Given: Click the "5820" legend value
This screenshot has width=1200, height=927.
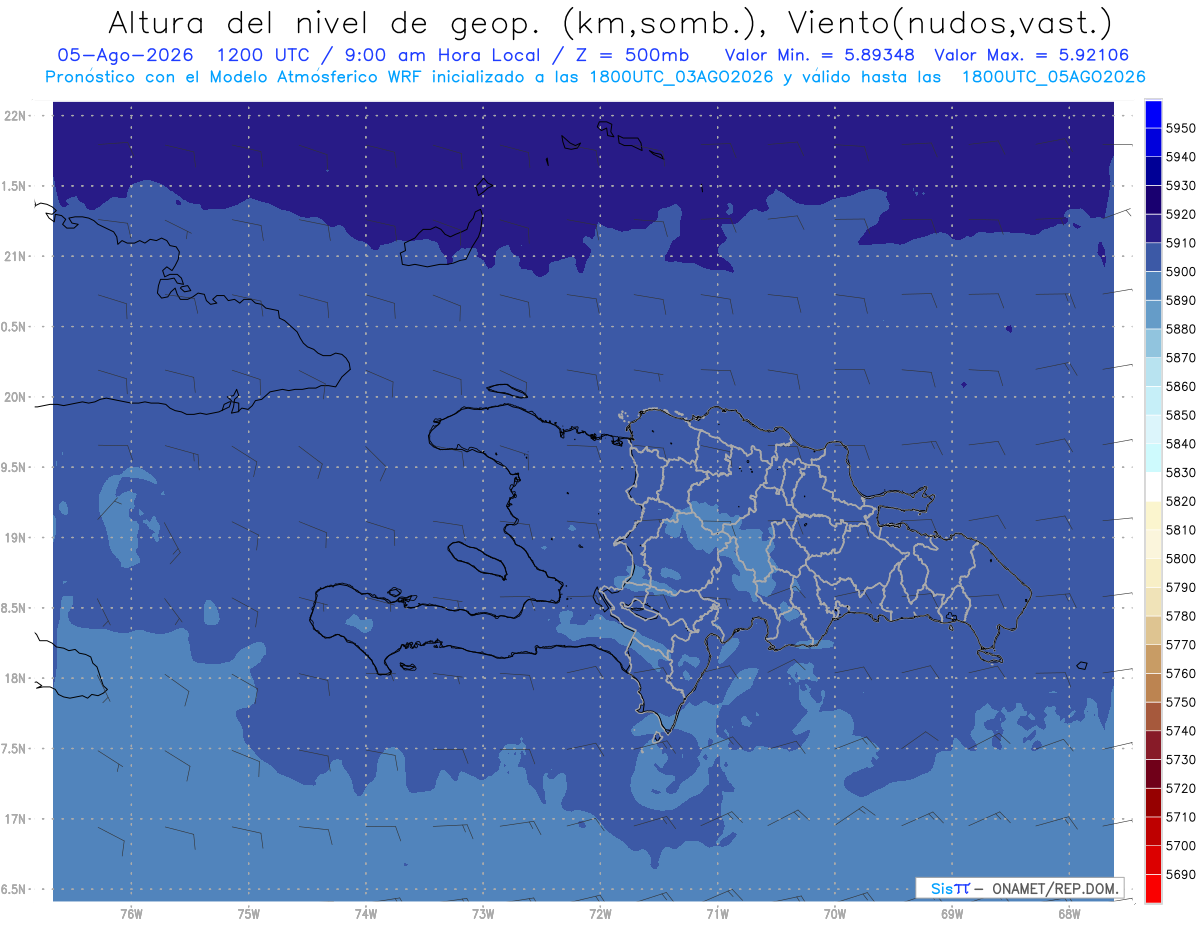Looking at the screenshot, I should [1181, 501].
